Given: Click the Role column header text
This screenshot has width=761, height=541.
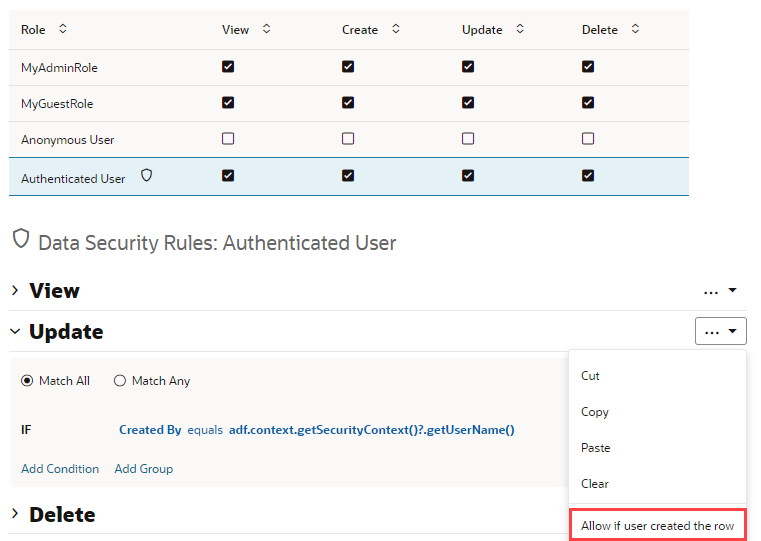Looking at the screenshot, I should click(x=33, y=30).
